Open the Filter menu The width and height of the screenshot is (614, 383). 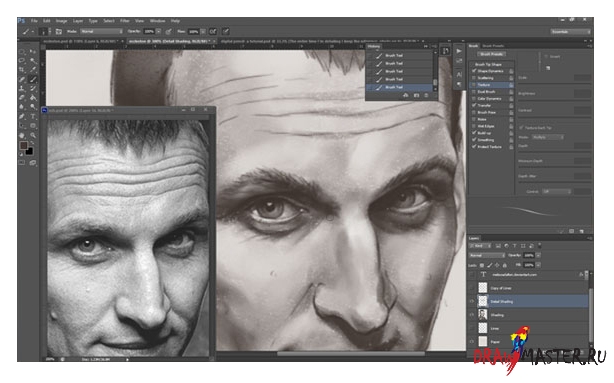[x=125, y=21]
